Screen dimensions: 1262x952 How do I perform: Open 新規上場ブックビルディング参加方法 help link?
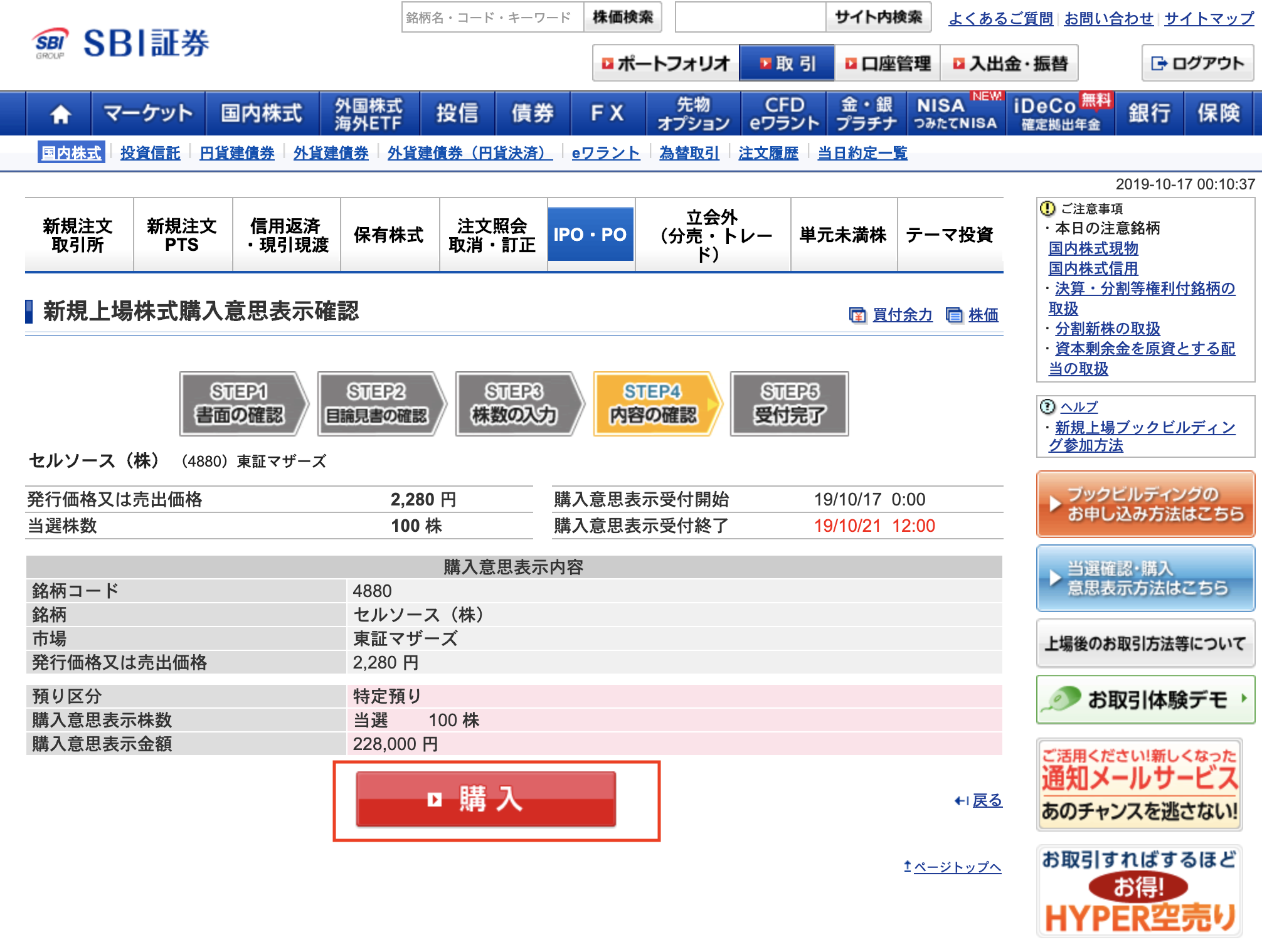point(1142,436)
